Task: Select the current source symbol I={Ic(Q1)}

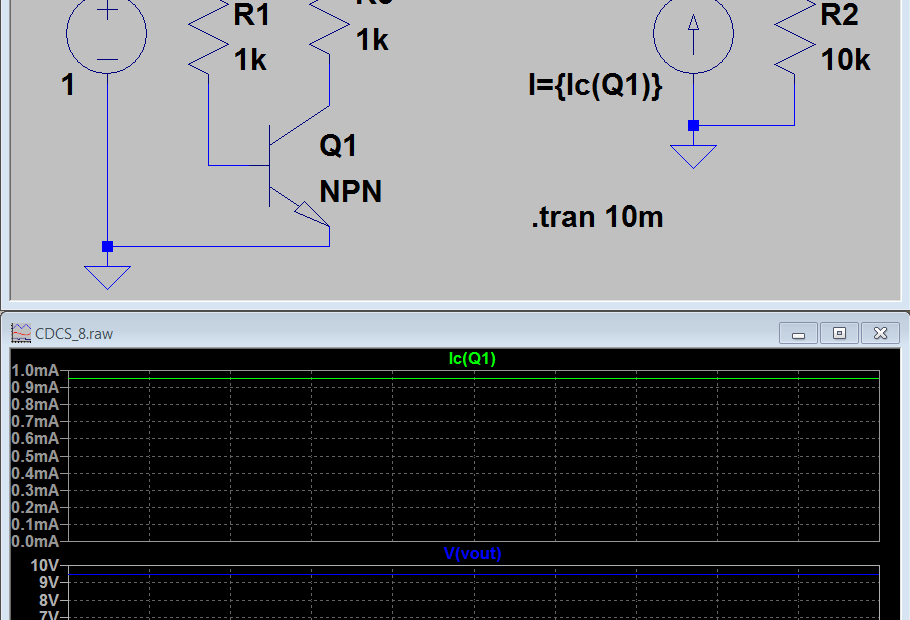Action: [x=694, y=34]
